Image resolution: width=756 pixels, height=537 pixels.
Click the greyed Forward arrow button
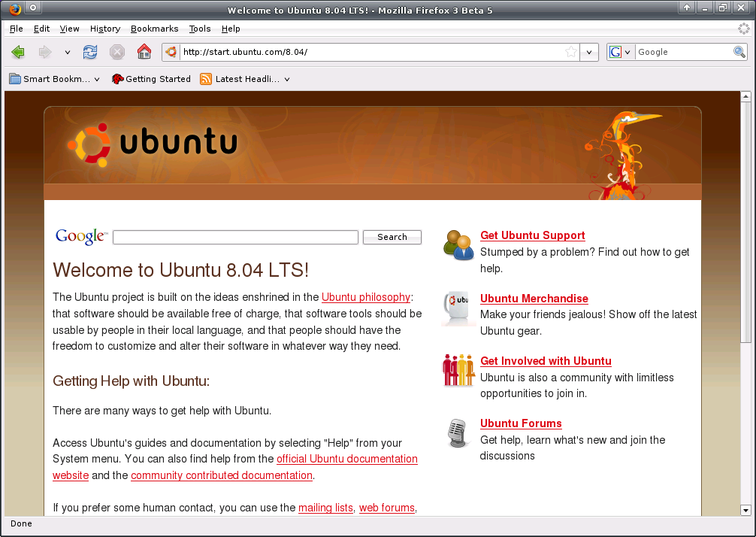click(45, 52)
